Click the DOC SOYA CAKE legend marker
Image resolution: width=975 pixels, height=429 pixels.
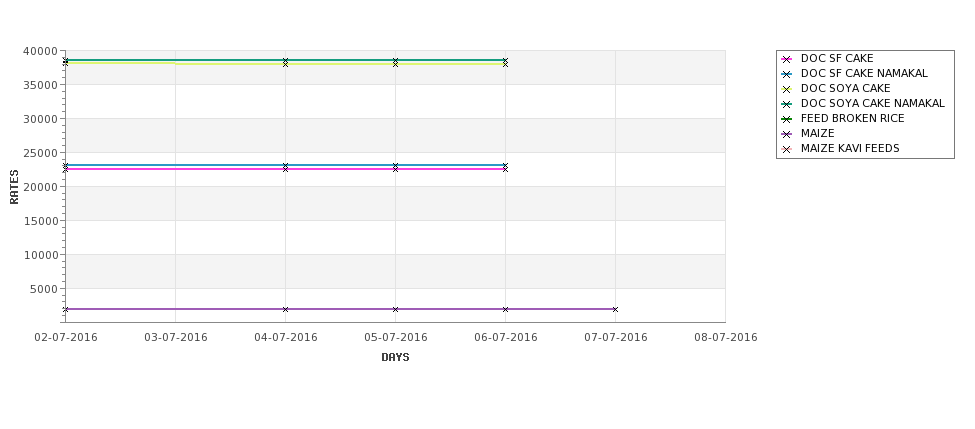click(x=786, y=89)
